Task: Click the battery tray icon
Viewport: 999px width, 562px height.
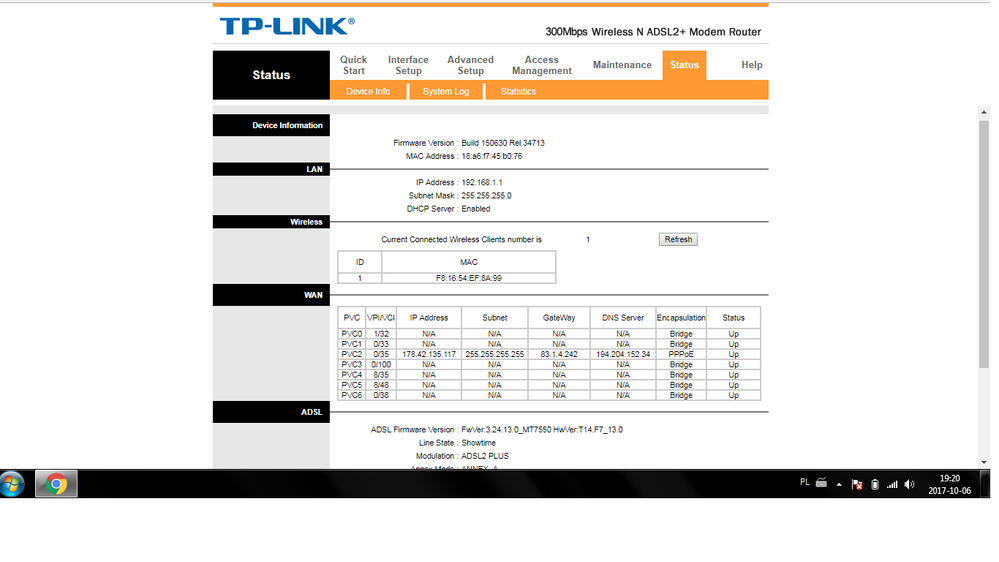Action: [x=875, y=484]
